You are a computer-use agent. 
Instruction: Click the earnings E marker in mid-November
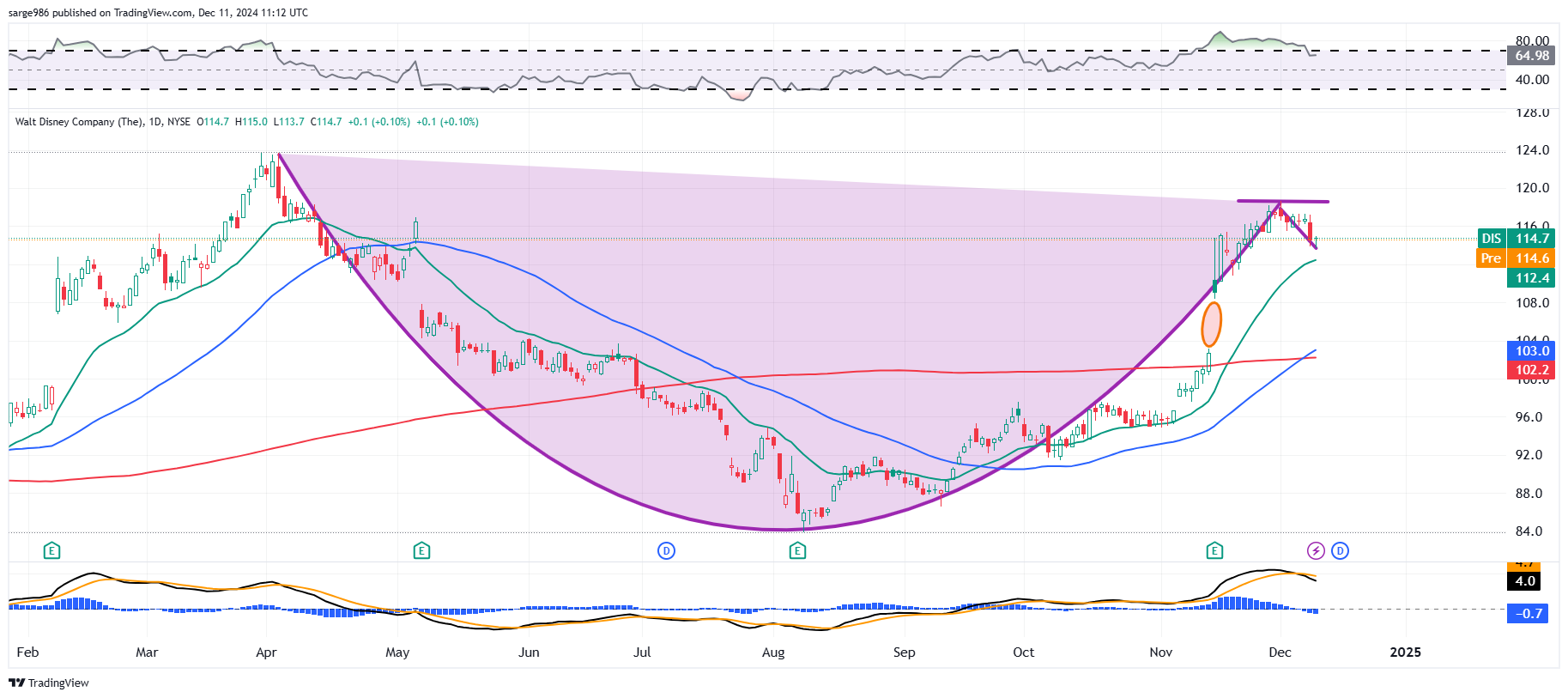(1214, 550)
